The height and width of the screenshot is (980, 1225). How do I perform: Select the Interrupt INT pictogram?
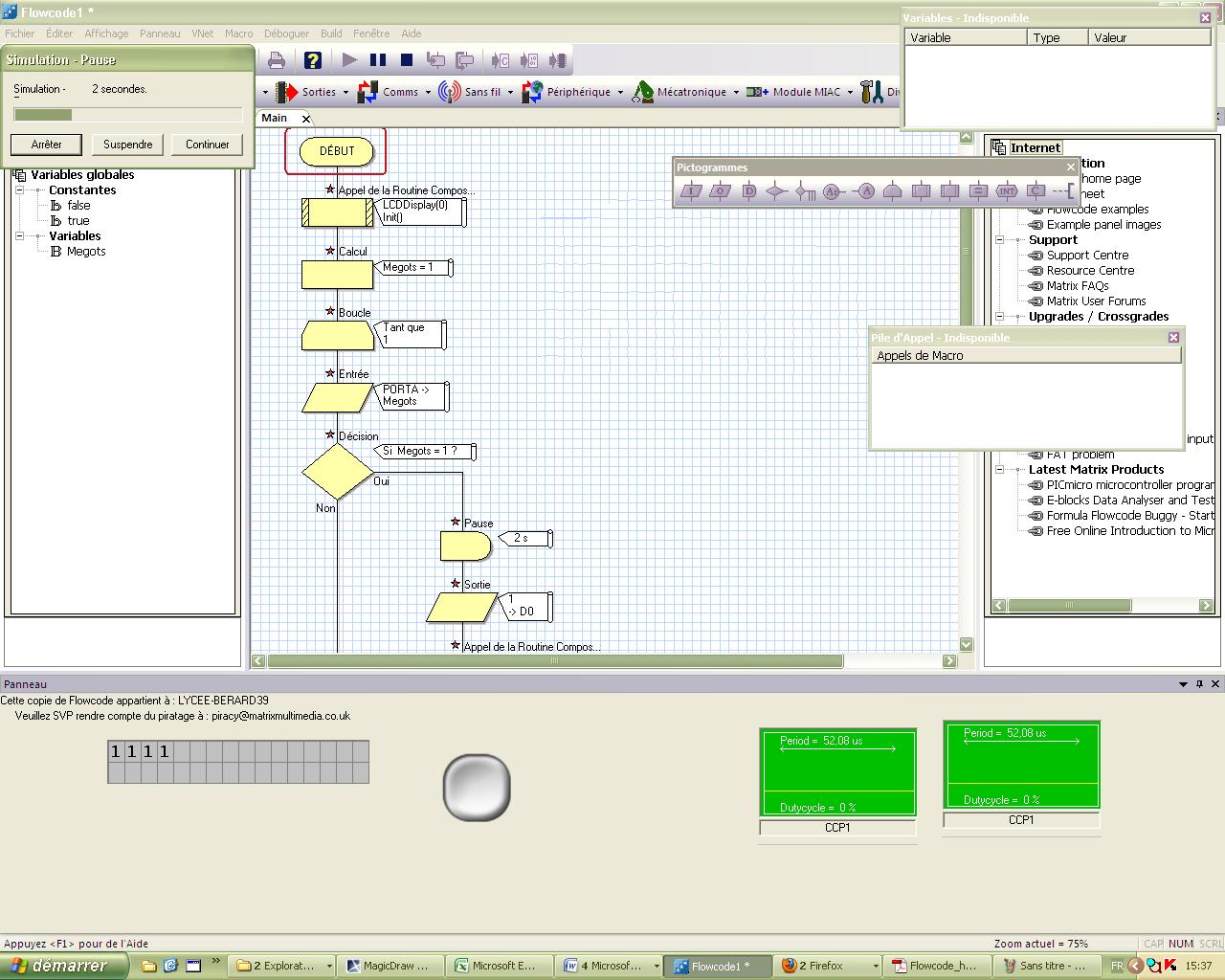pos(1006,190)
